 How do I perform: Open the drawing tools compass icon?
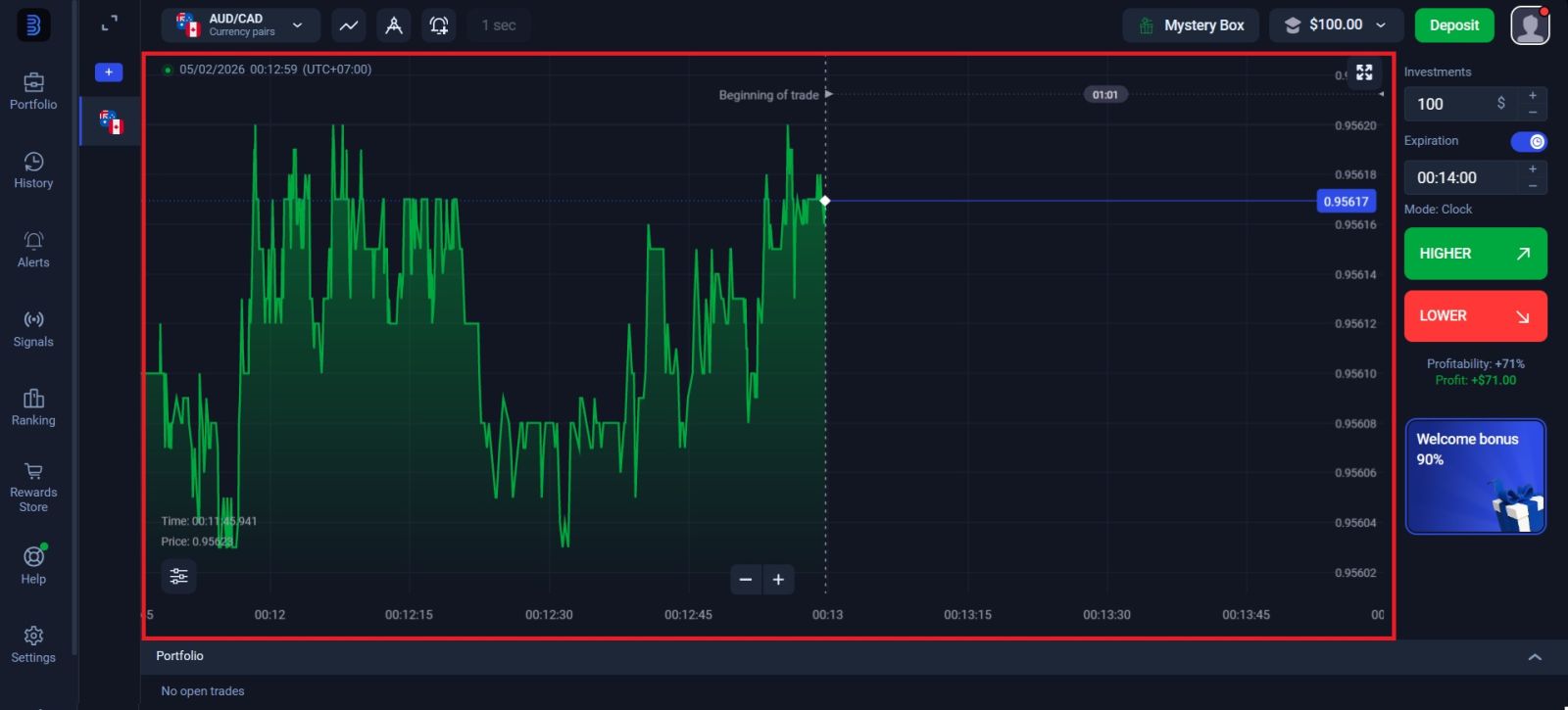394,25
